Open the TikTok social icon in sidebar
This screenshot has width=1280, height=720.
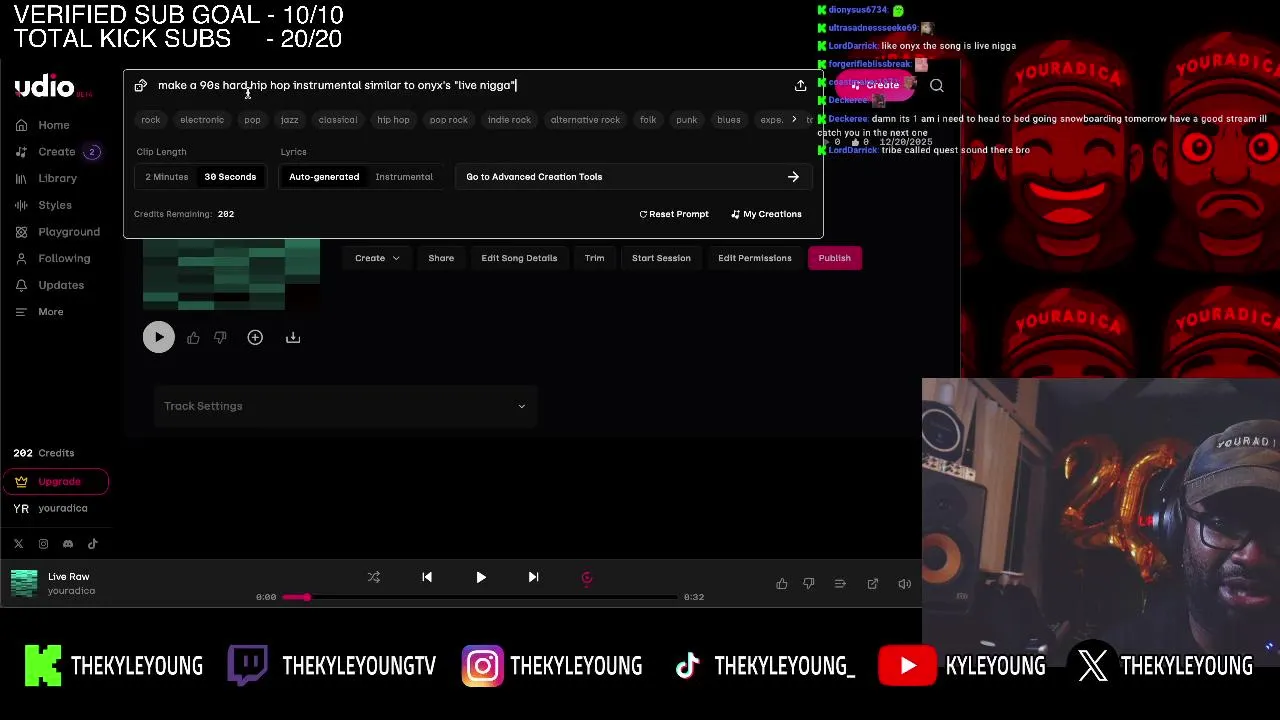pyautogui.click(x=93, y=544)
